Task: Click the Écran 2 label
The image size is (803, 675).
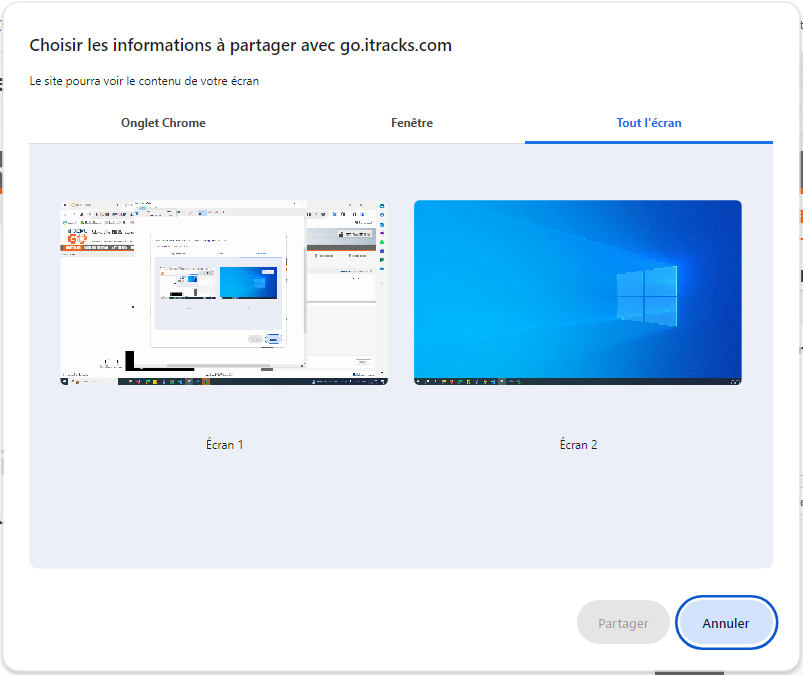Action: tap(578, 445)
